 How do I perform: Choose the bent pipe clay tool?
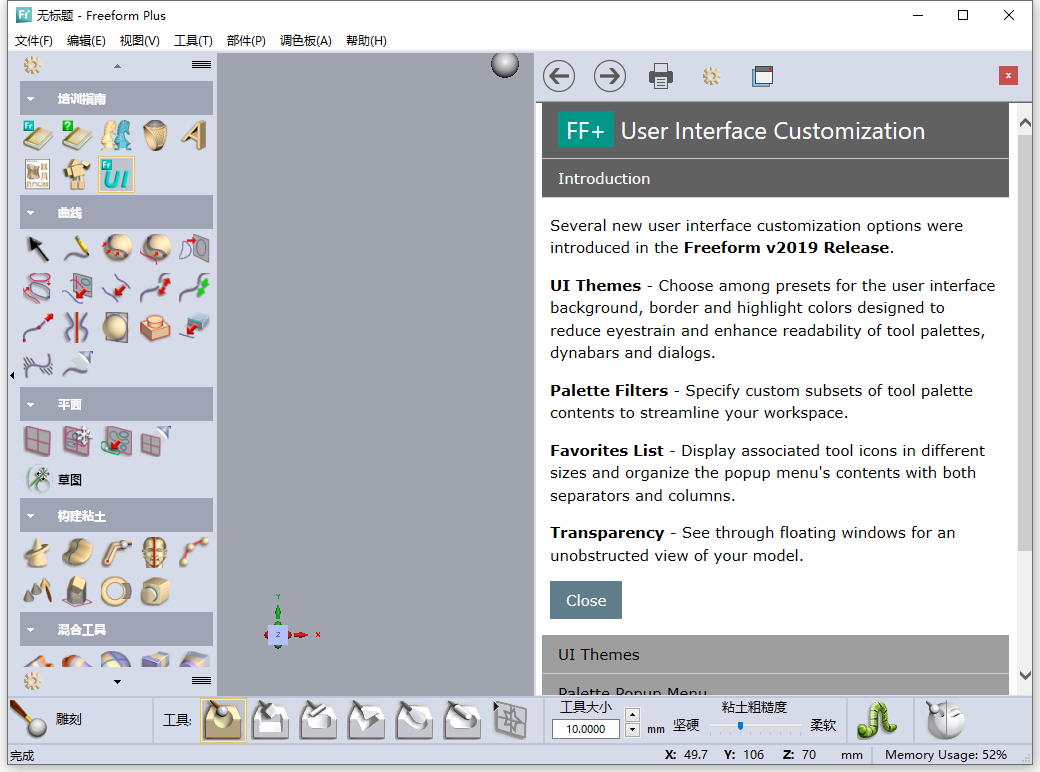(x=116, y=554)
